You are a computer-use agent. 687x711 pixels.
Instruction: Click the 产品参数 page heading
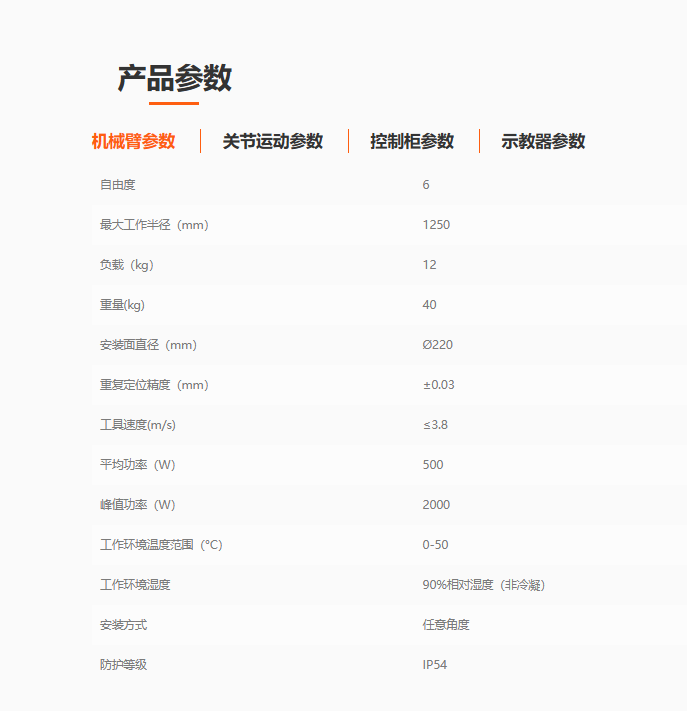tap(174, 78)
